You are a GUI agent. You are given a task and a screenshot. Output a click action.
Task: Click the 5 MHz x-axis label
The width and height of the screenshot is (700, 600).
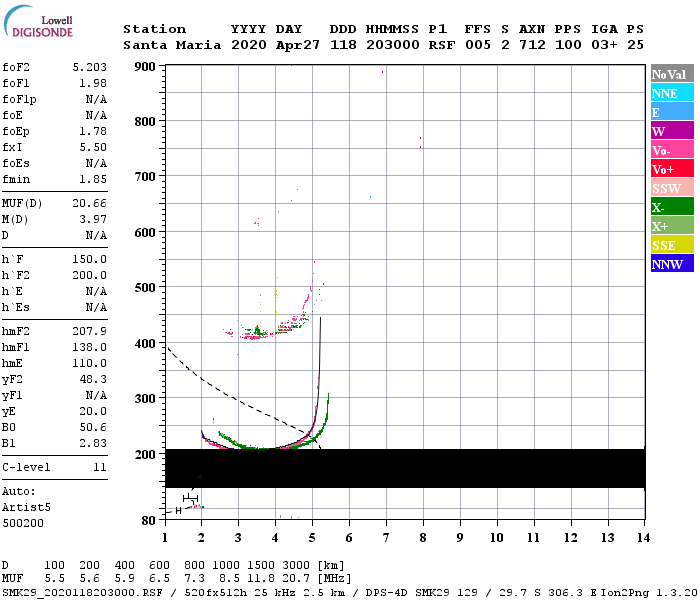312,538
